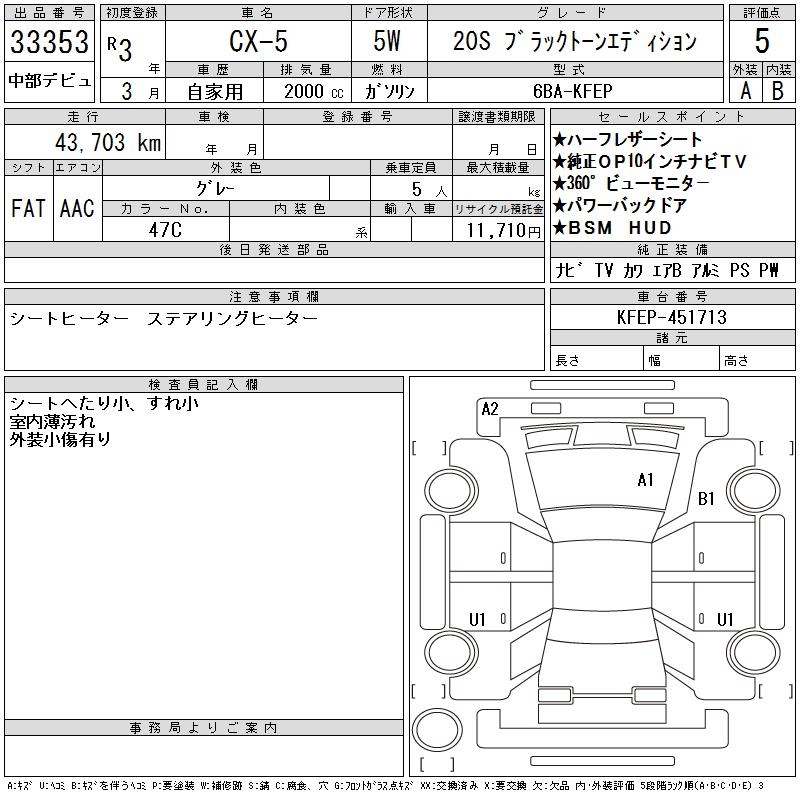The image size is (800, 800).
Task: Click the lot number 33353
Action: click(49, 41)
